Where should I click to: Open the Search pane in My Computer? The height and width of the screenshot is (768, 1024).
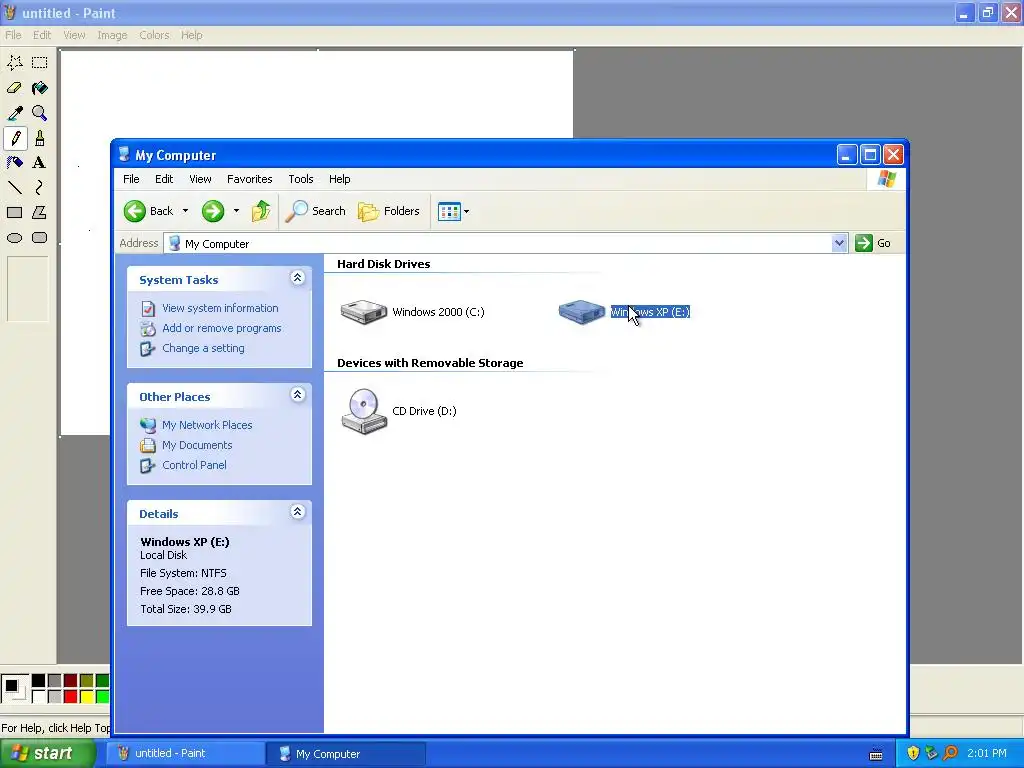[x=315, y=211]
